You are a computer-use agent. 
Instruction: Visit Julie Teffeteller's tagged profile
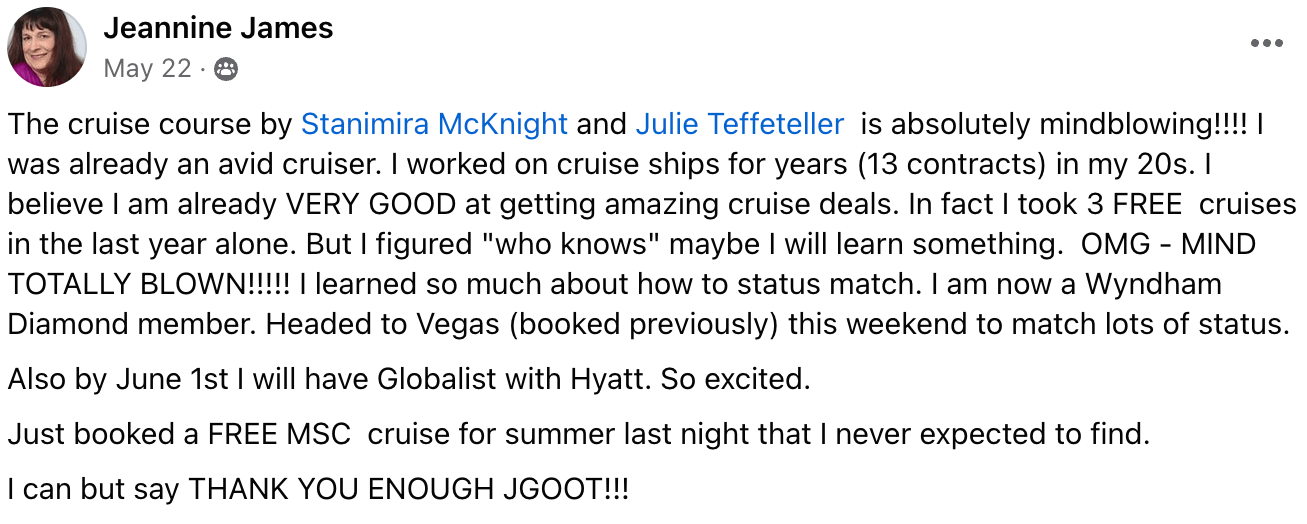[x=740, y=124]
